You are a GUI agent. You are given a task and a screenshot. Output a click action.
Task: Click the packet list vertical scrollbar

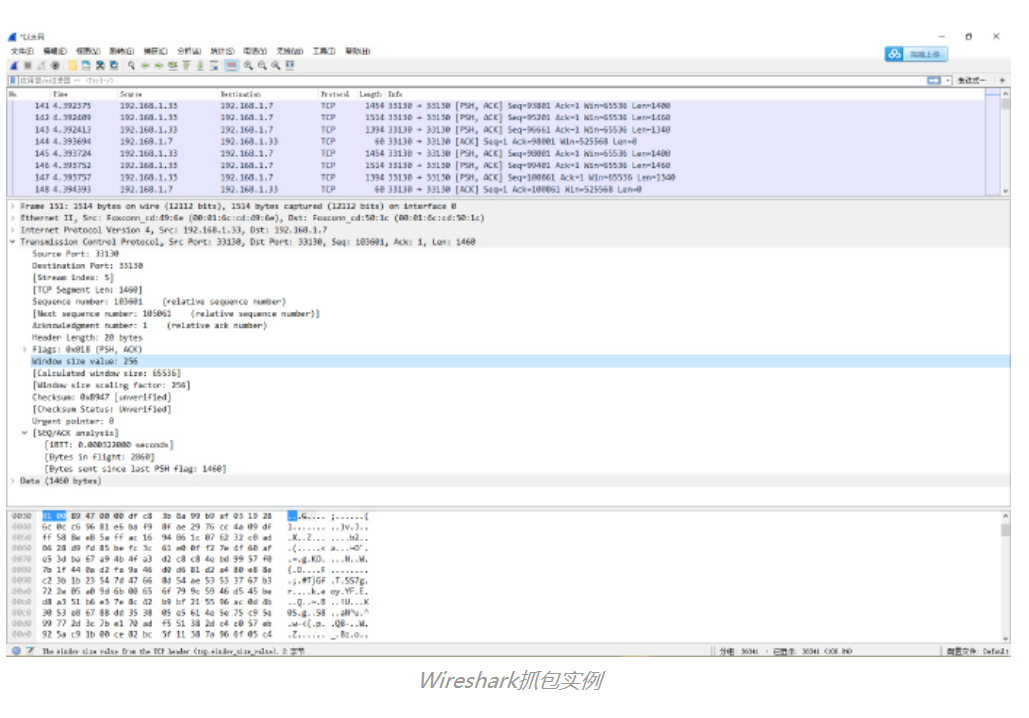1005,142
